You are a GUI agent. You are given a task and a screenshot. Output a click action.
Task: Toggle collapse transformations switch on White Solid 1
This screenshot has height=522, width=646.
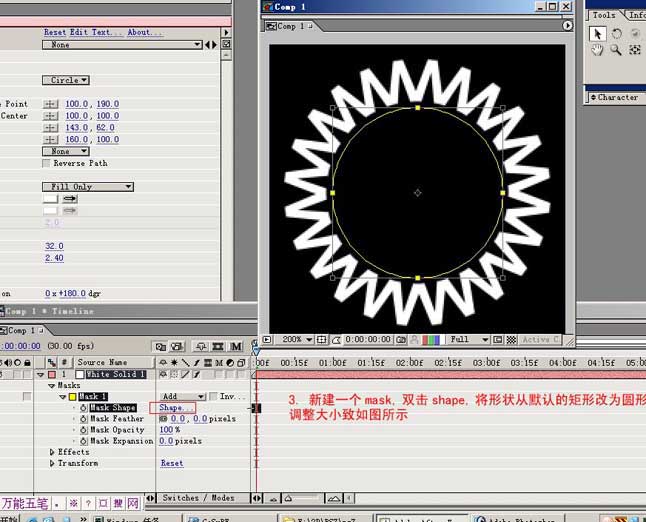click(174, 375)
